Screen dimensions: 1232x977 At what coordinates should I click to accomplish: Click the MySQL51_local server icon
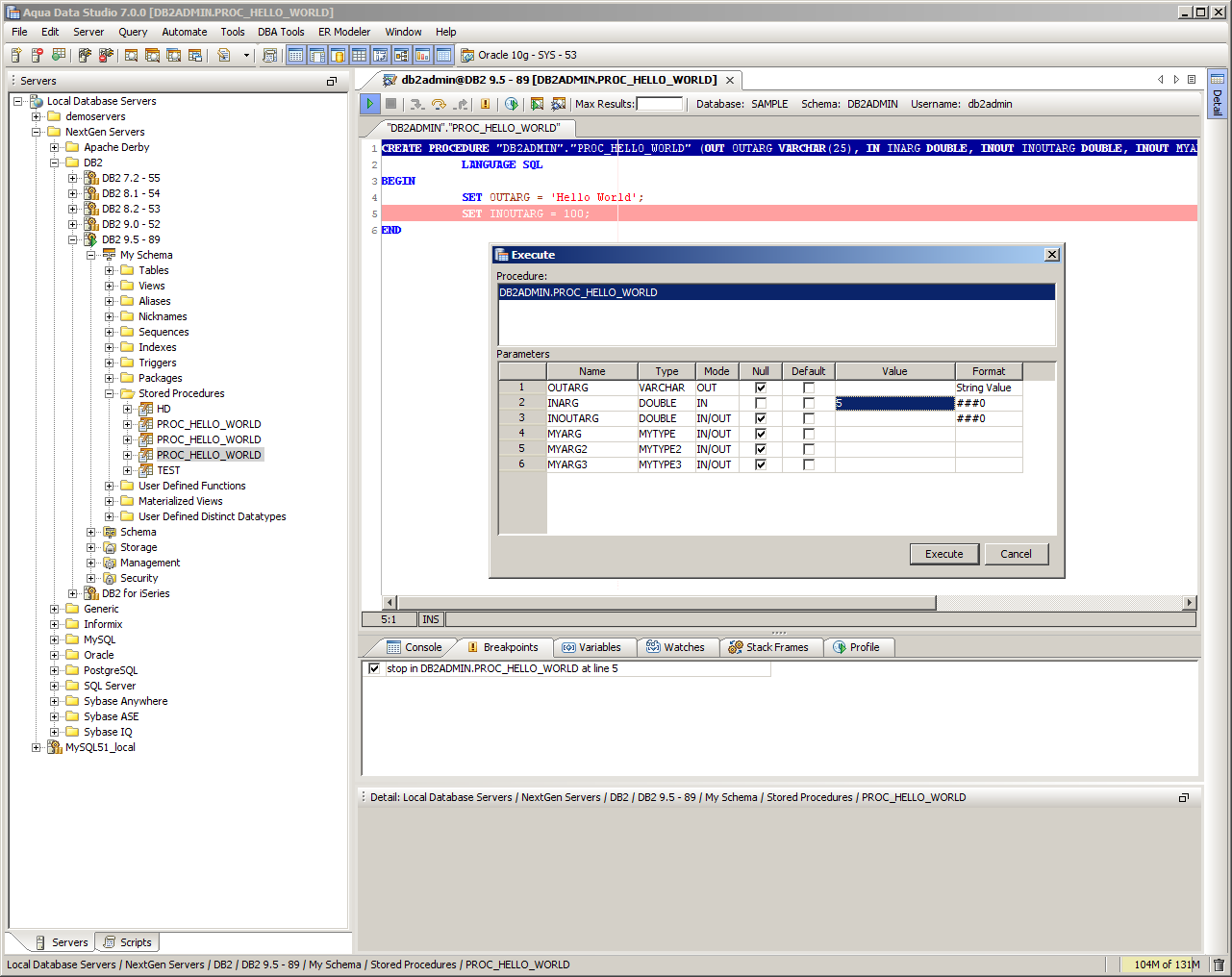click(x=55, y=747)
